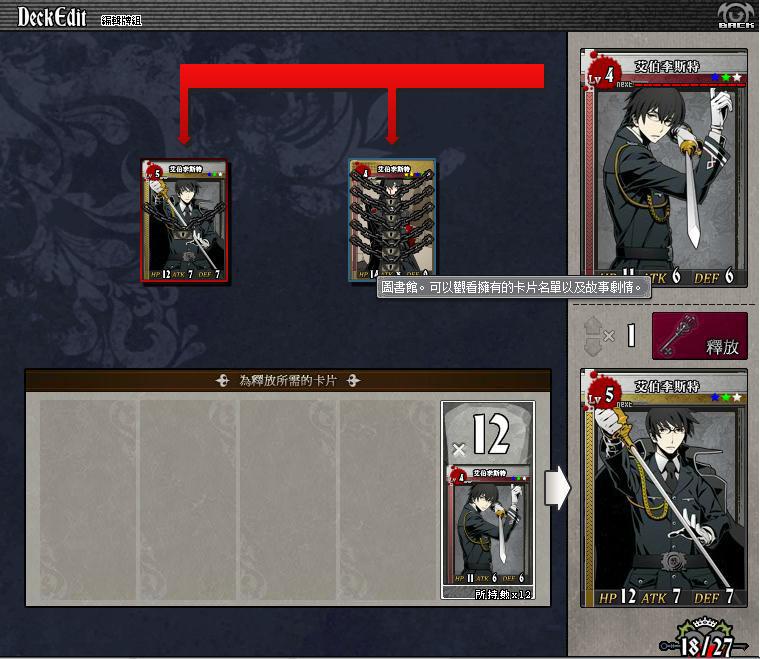Click the red 釋放 release button
Viewport: 760px width, 659px height.
click(x=700, y=336)
